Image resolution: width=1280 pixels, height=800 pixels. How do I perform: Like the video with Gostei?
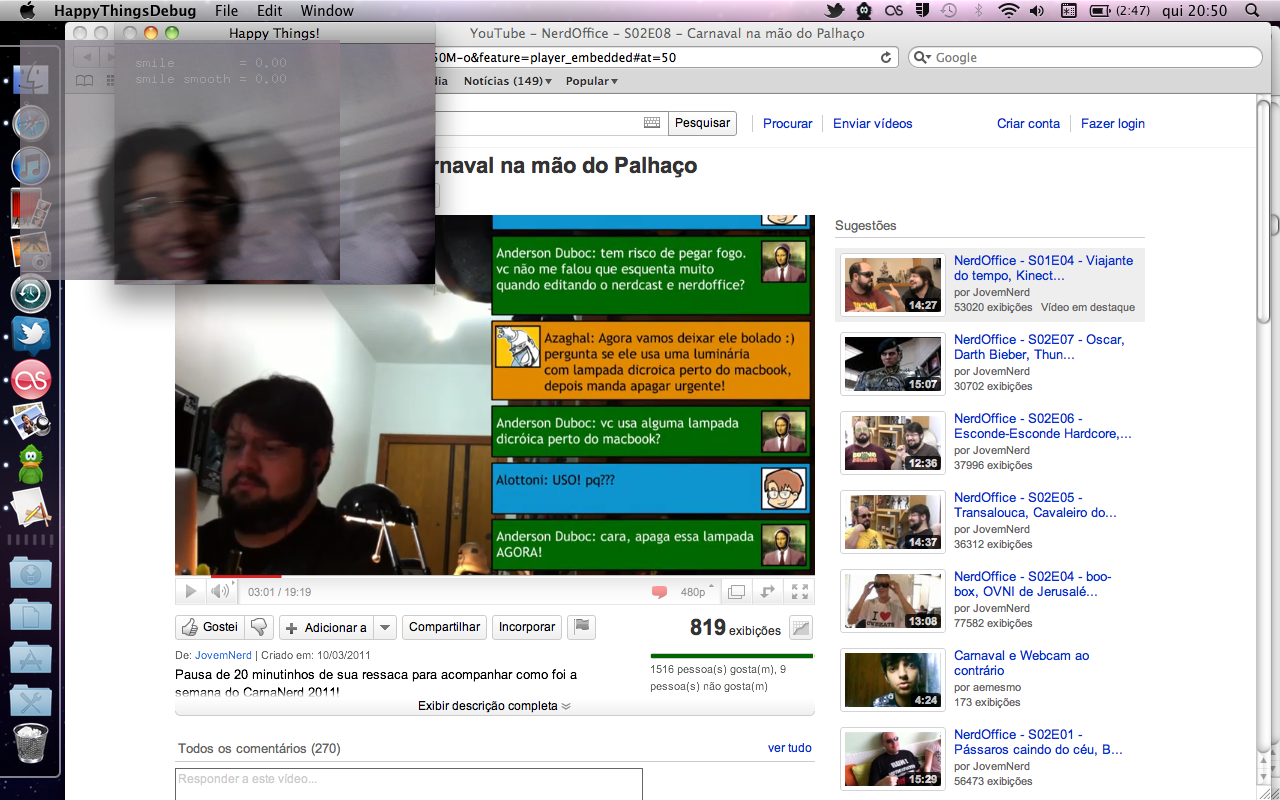pos(210,627)
